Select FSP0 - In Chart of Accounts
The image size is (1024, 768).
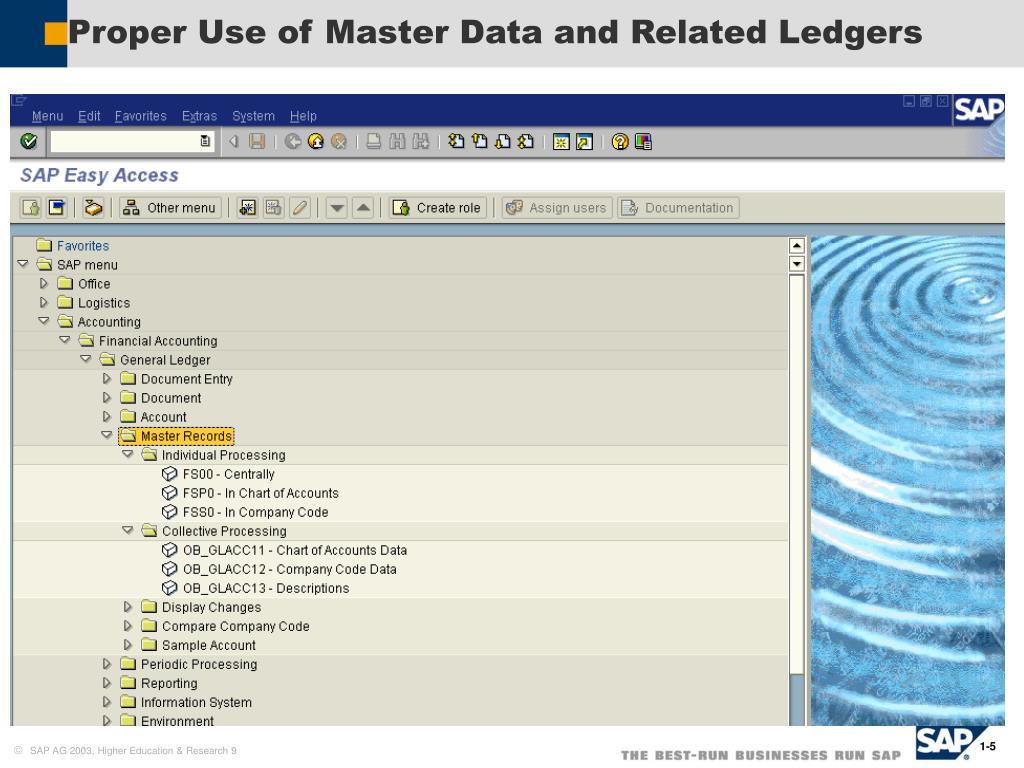coord(261,493)
